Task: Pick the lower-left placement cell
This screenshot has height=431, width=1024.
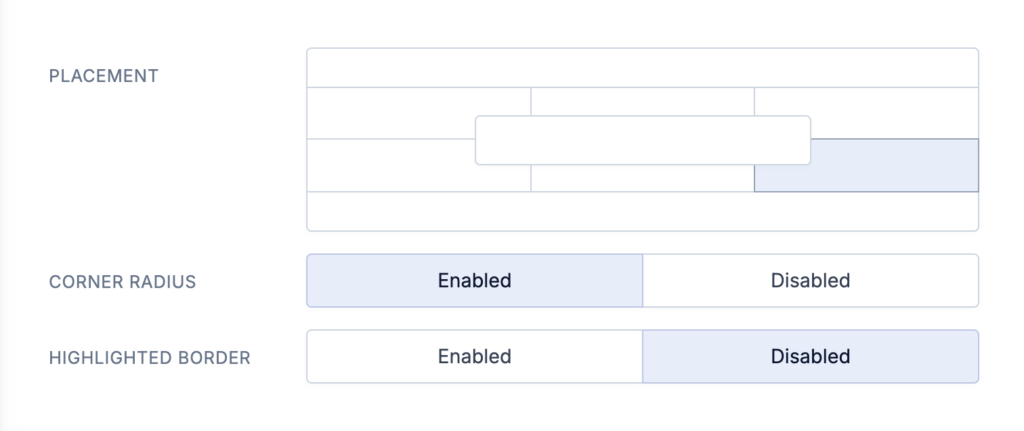Action: [392, 166]
